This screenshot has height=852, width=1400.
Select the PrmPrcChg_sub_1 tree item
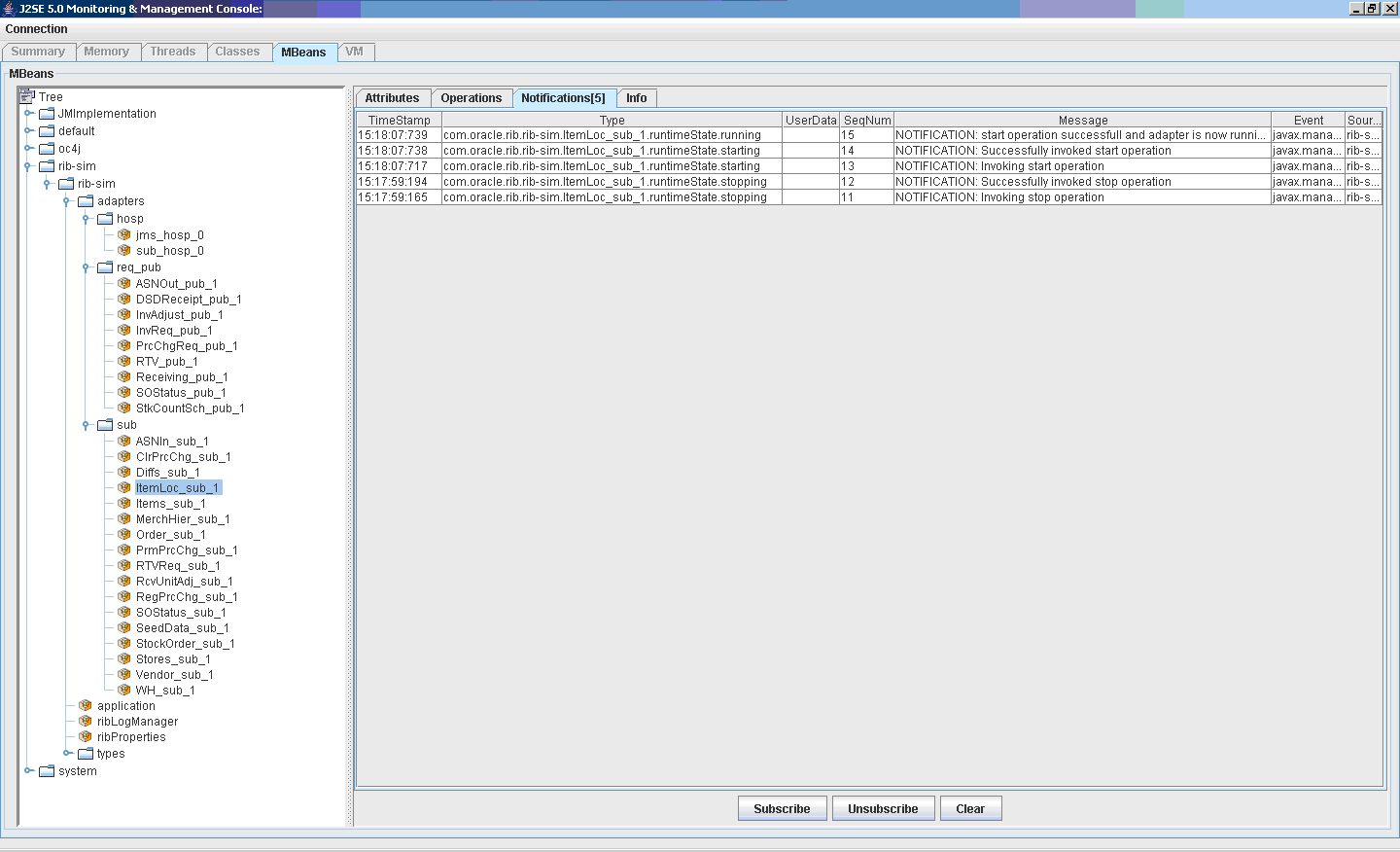tap(187, 550)
